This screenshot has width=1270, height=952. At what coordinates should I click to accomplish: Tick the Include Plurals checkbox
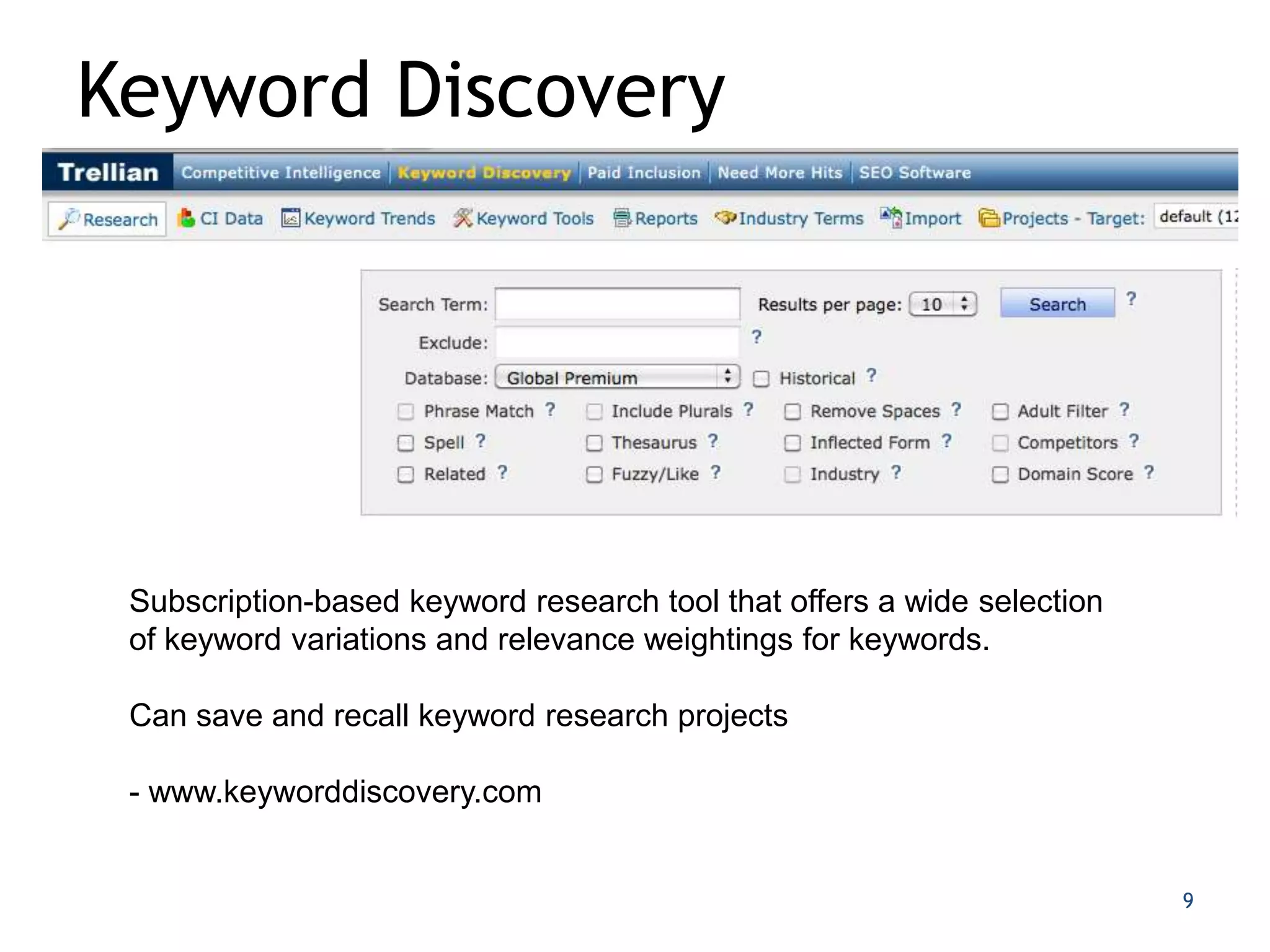coord(594,412)
